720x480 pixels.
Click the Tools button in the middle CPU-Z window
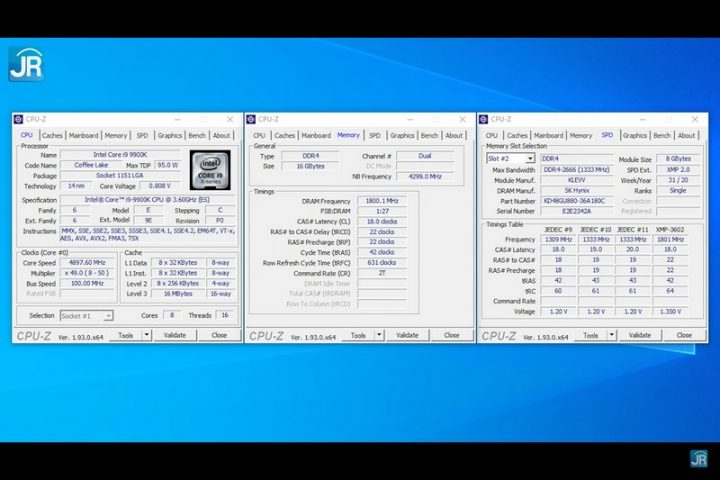click(358, 335)
